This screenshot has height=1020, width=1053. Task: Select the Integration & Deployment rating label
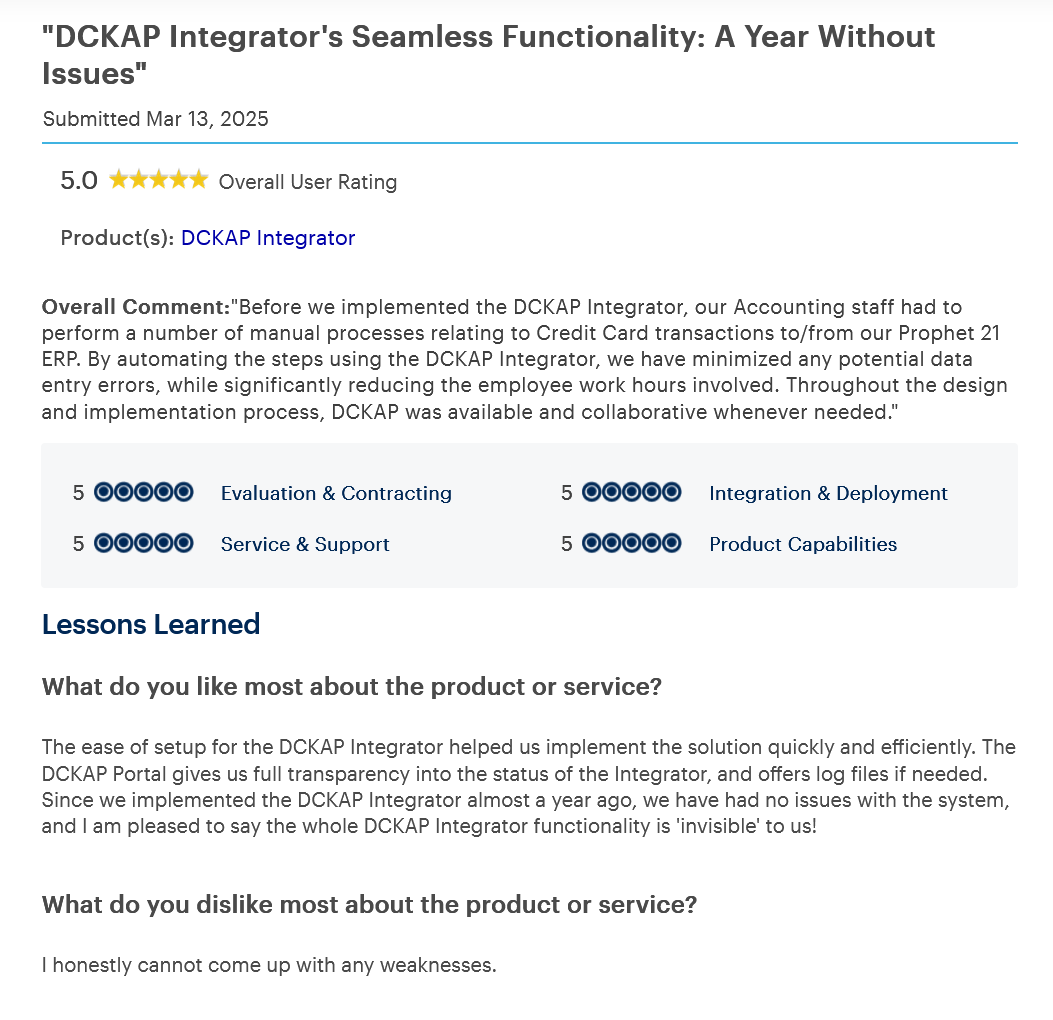coord(828,493)
